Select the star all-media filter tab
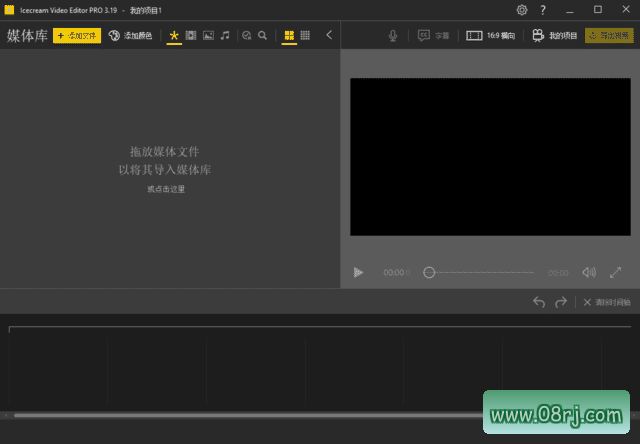 [x=174, y=36]
